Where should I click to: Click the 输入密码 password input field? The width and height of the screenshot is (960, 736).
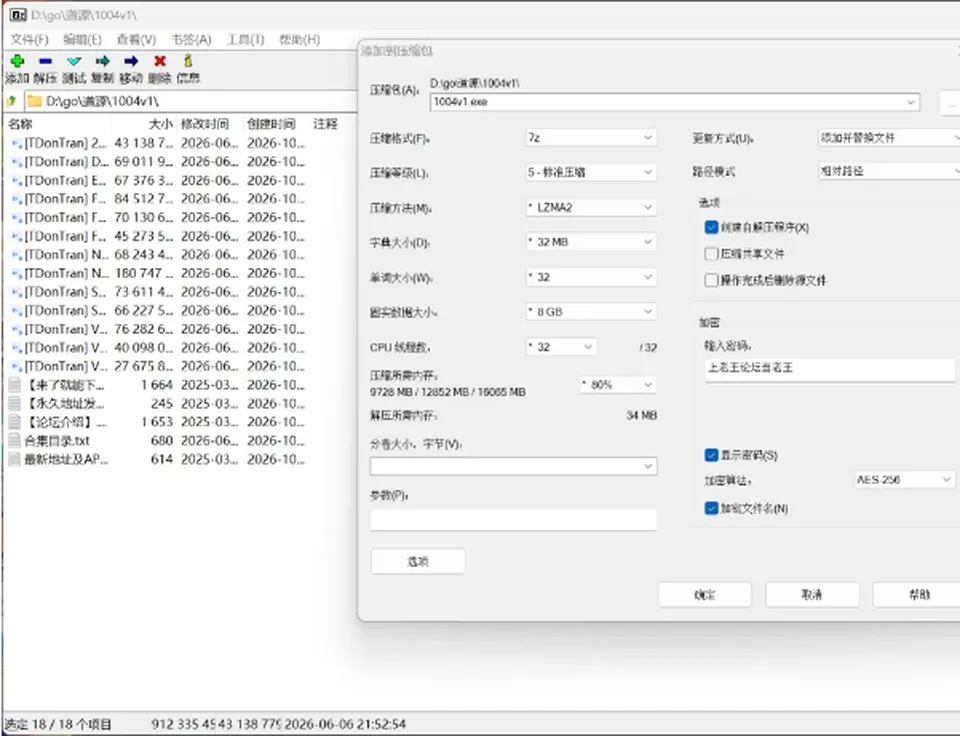click(x=830, y=369)
